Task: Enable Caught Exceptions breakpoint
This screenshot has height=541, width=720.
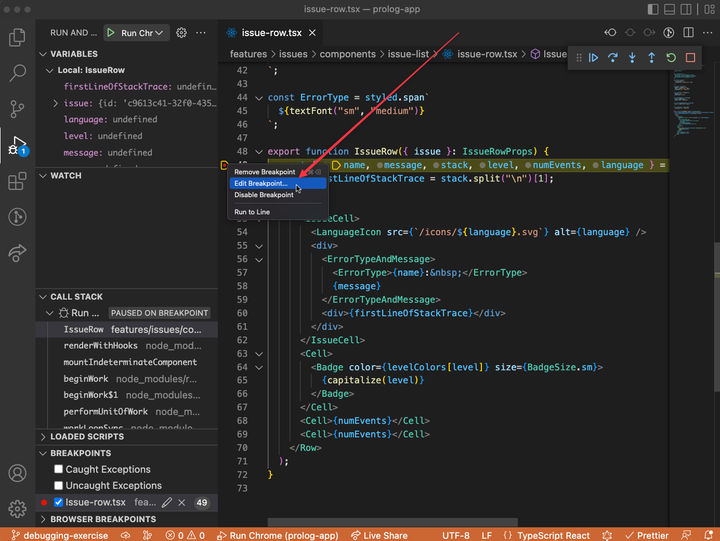Action: 59,469
